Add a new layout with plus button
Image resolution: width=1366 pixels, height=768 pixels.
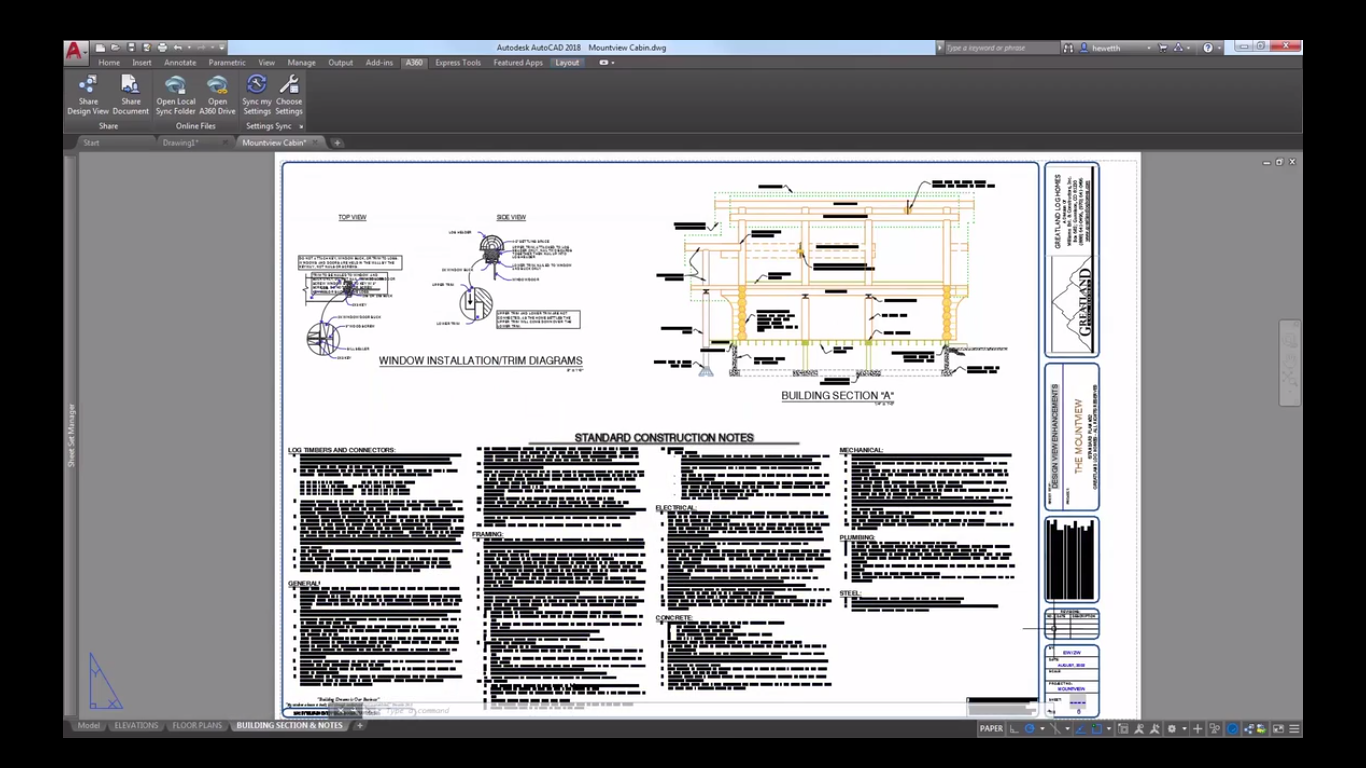coord(360,725)
